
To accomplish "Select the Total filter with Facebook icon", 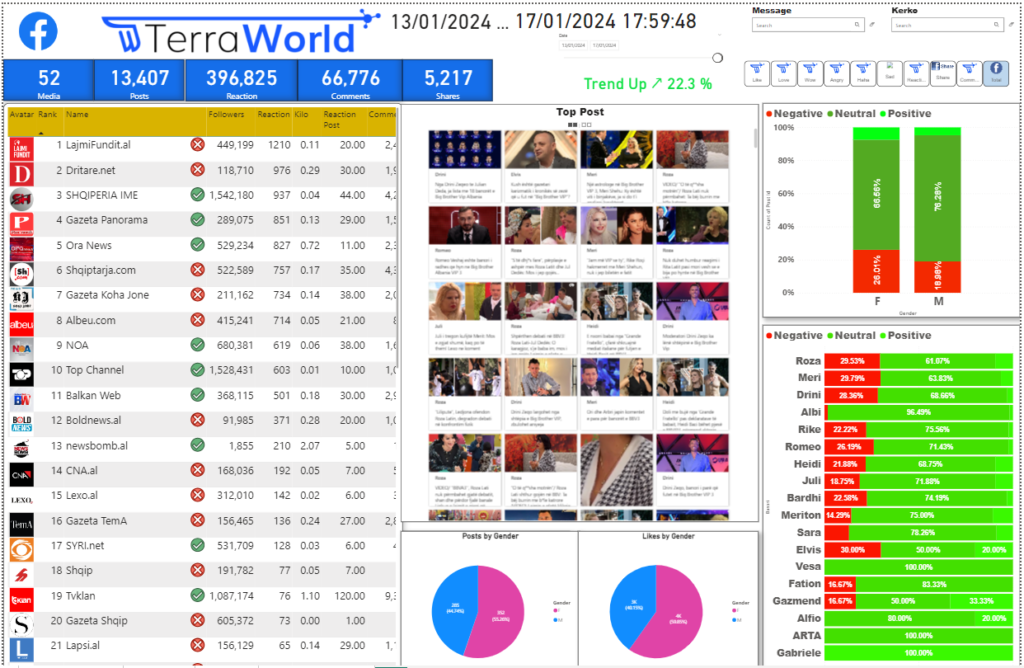I will click(996, 73).
